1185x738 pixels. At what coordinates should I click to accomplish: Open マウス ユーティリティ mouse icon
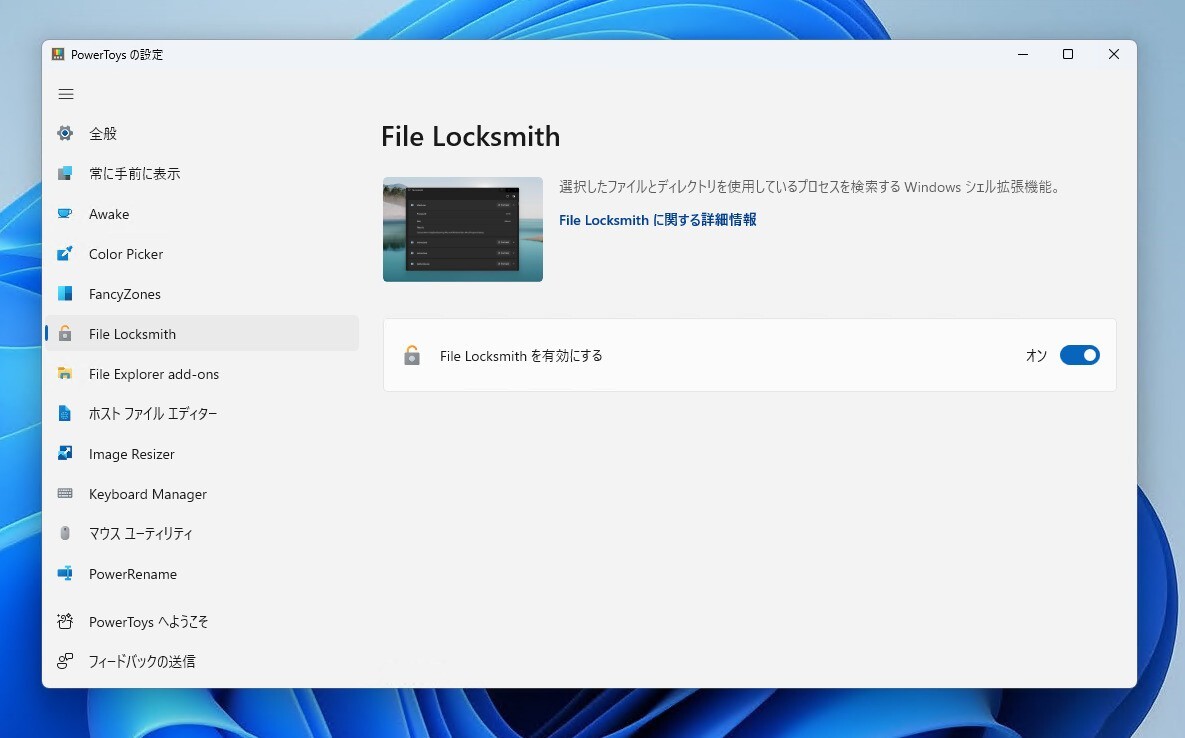[x=65, y=534]
